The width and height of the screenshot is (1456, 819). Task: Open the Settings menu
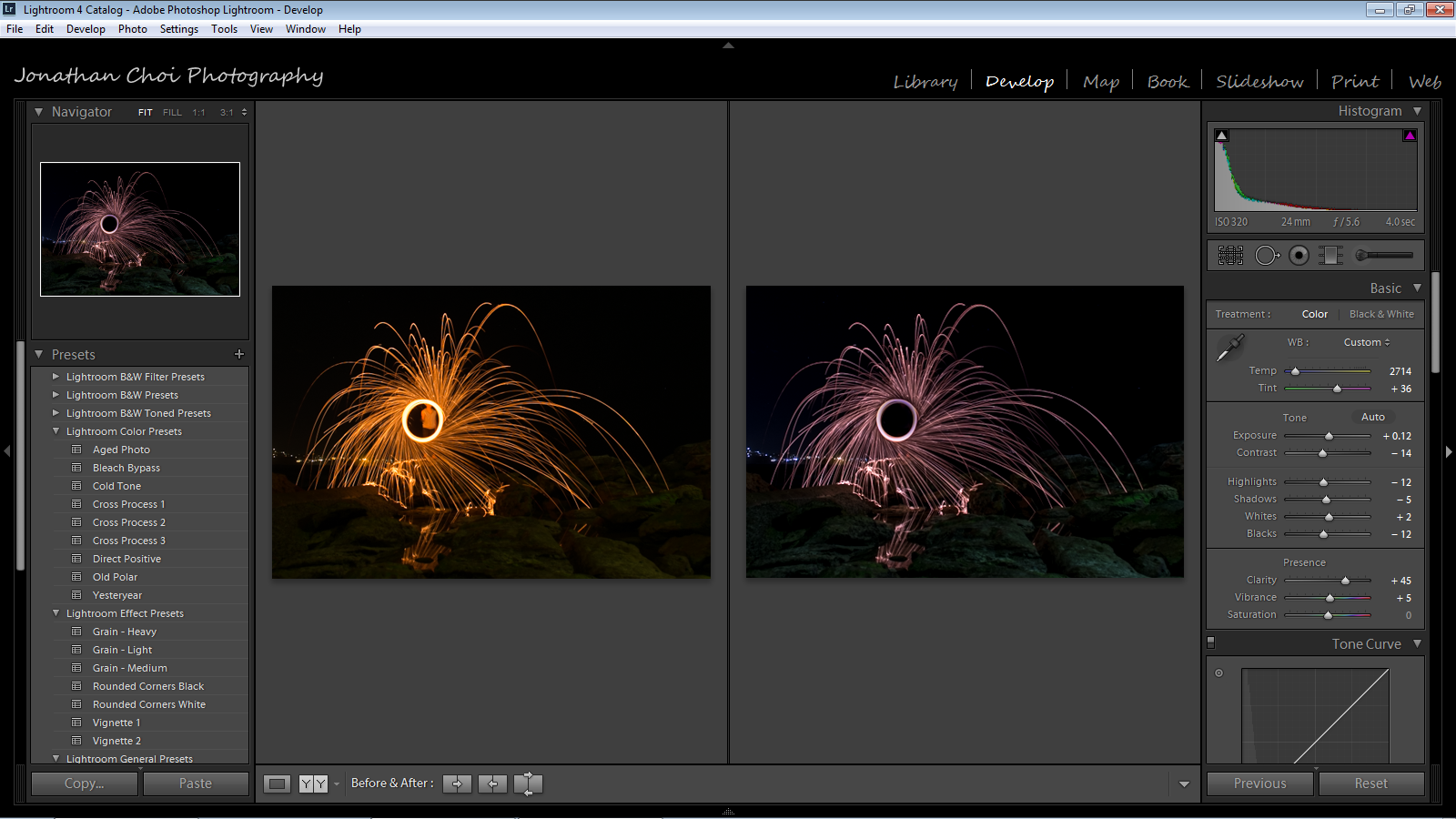(179, 29)
